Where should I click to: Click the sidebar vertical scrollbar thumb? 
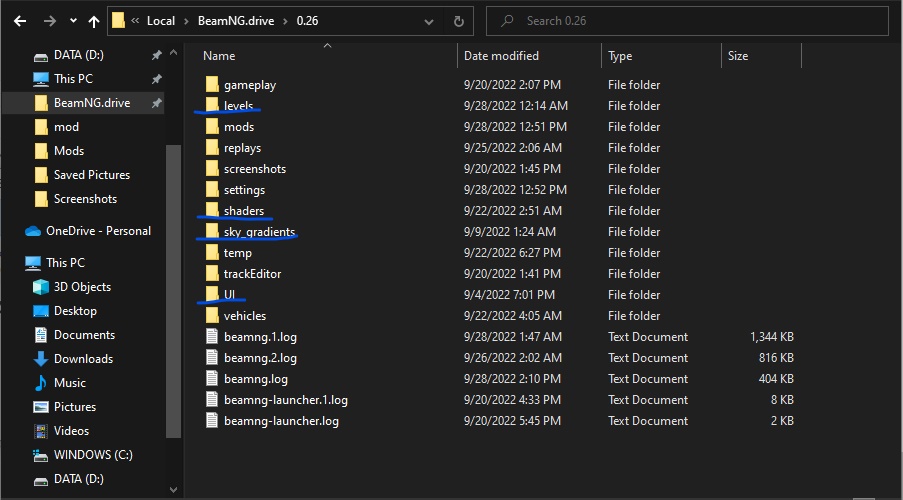173,291
